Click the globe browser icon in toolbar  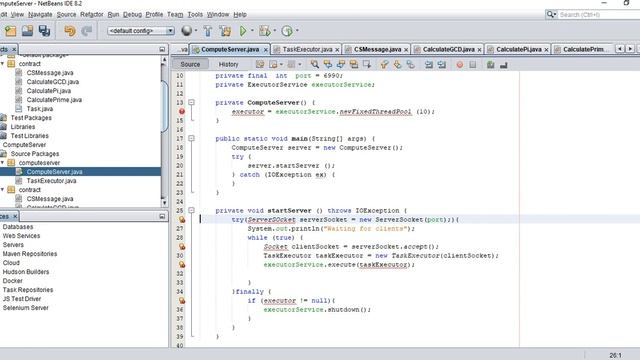click(x=187, y=31)
